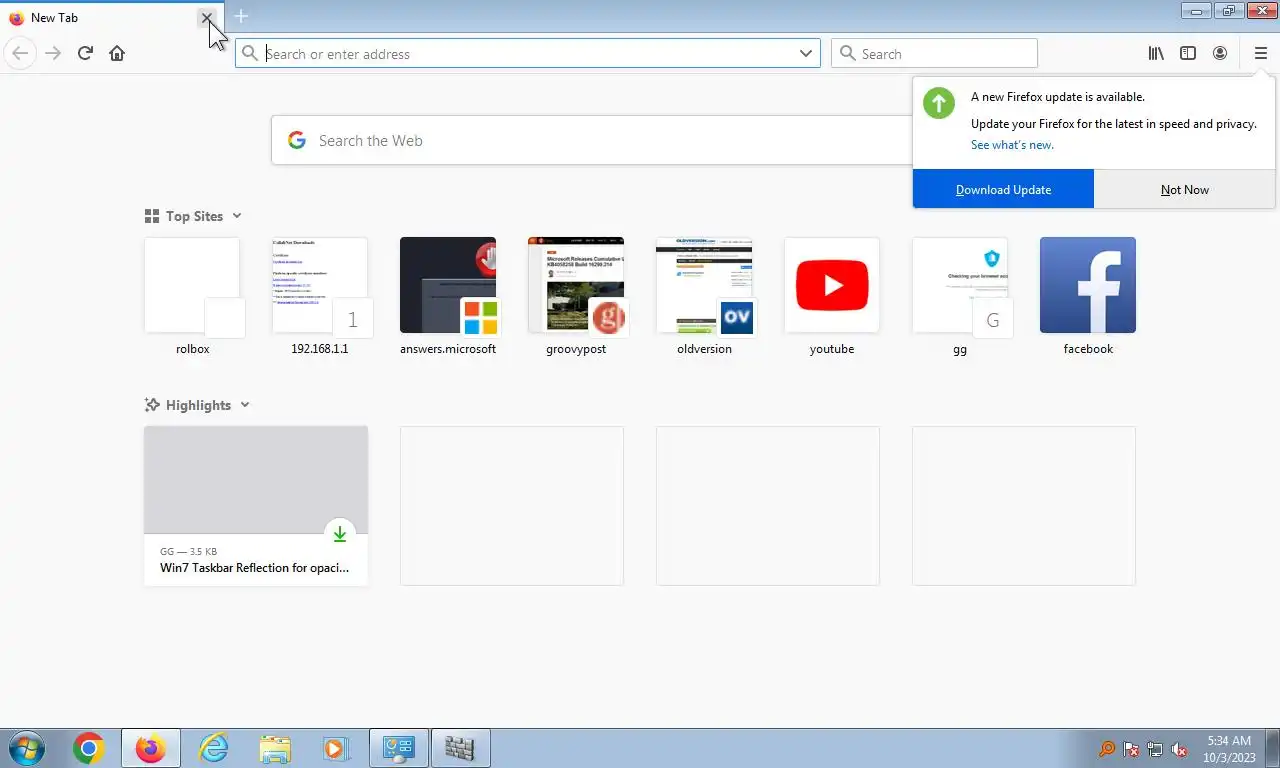Launch Internet Explorer from taskbar
The height and width of the screenshot is (768, 1280).
coord(213,748)
